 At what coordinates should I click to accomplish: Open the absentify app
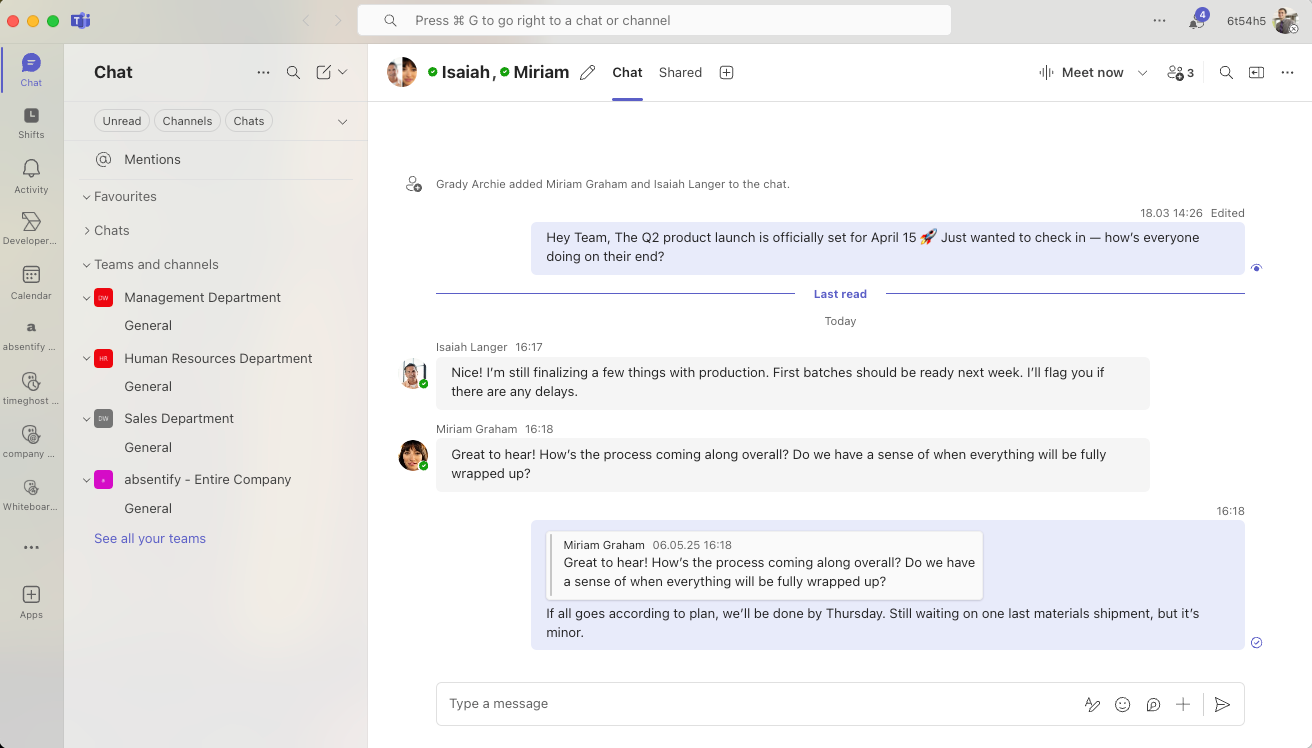[31, 335]
